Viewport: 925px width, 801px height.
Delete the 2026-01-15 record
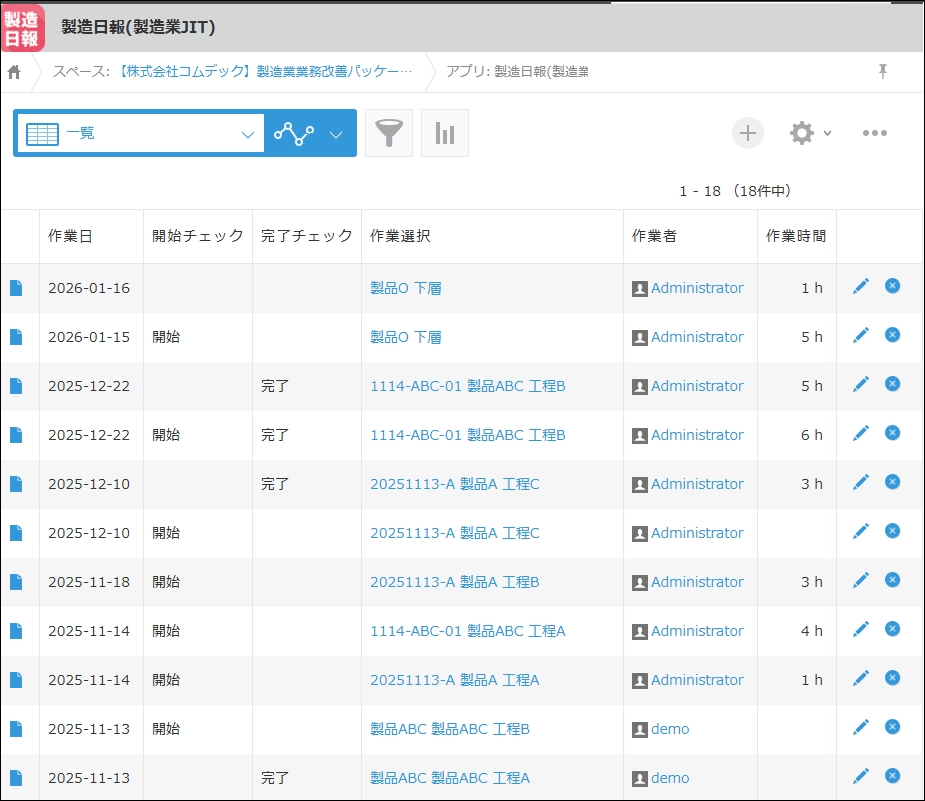tap(892, 335)
